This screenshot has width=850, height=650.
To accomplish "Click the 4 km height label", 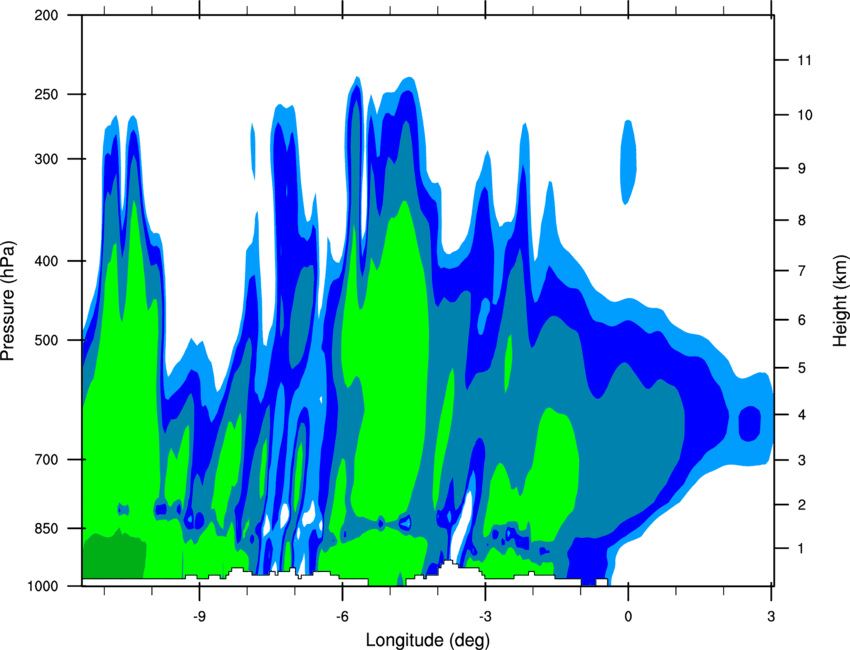I will (802, 415).
